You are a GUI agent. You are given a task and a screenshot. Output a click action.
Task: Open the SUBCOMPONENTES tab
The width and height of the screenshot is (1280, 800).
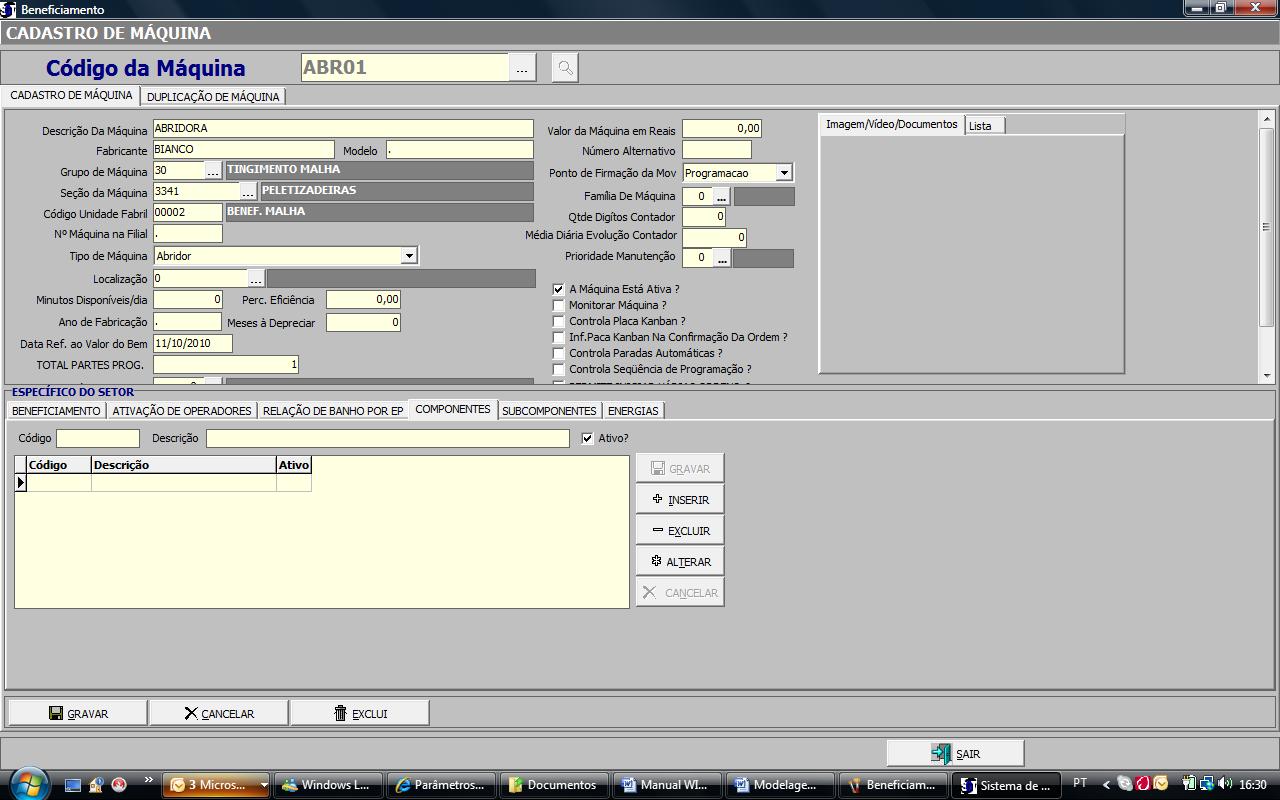pyautogui.click(x=549, y=411)
